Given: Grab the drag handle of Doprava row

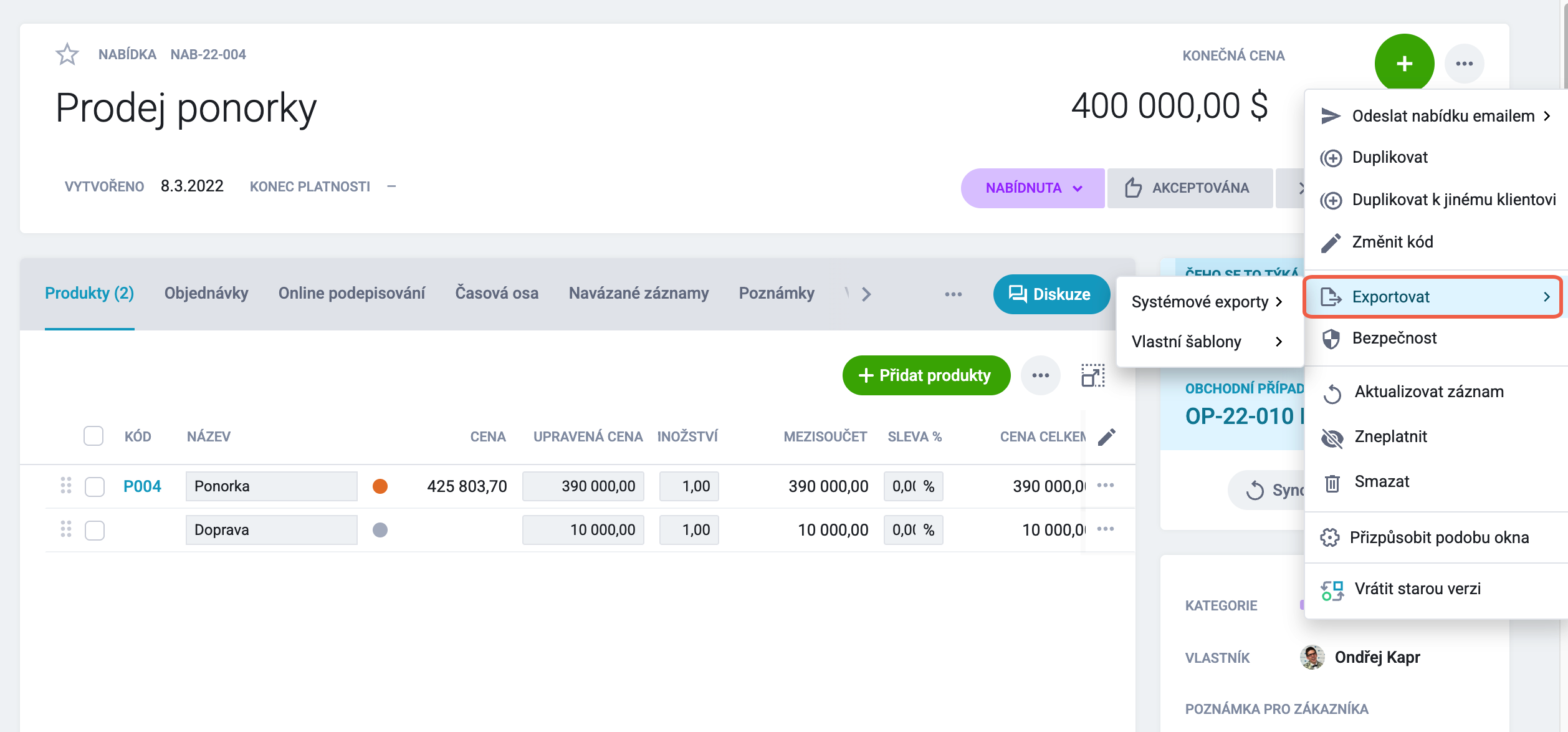Looking at the screenshot, I should coord(66,529).
